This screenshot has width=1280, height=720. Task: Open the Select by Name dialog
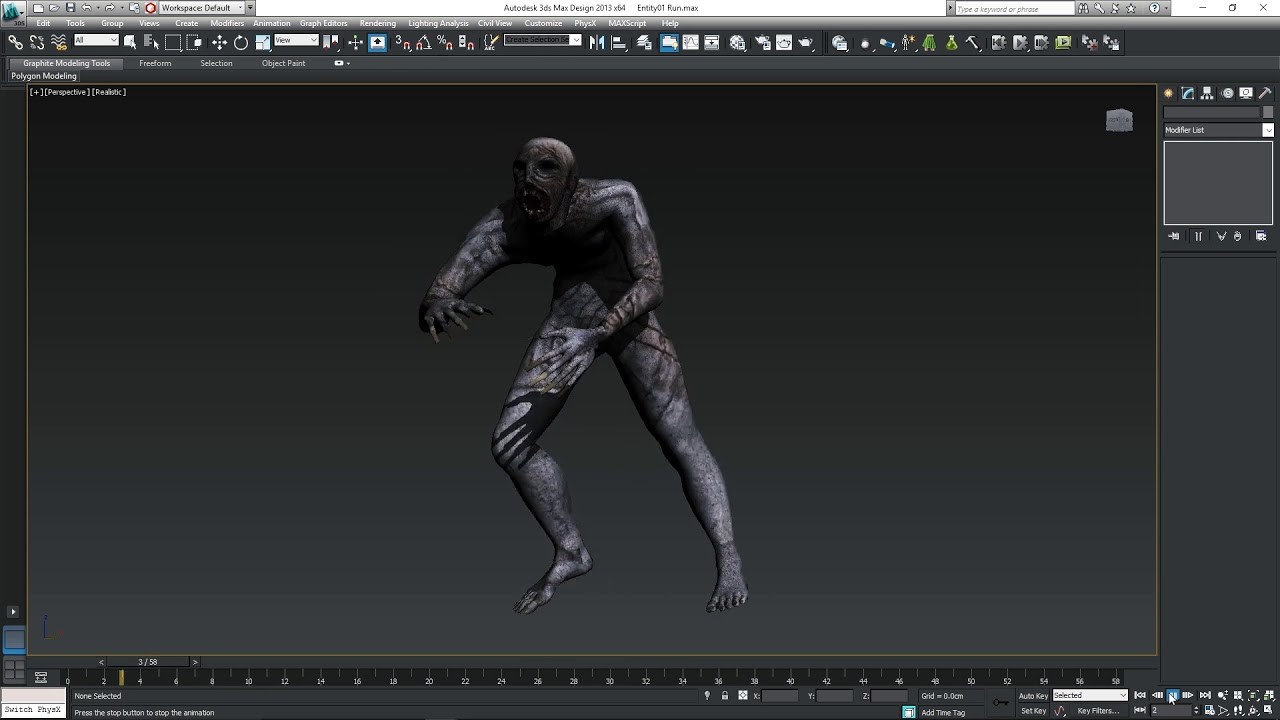point(148,42)
